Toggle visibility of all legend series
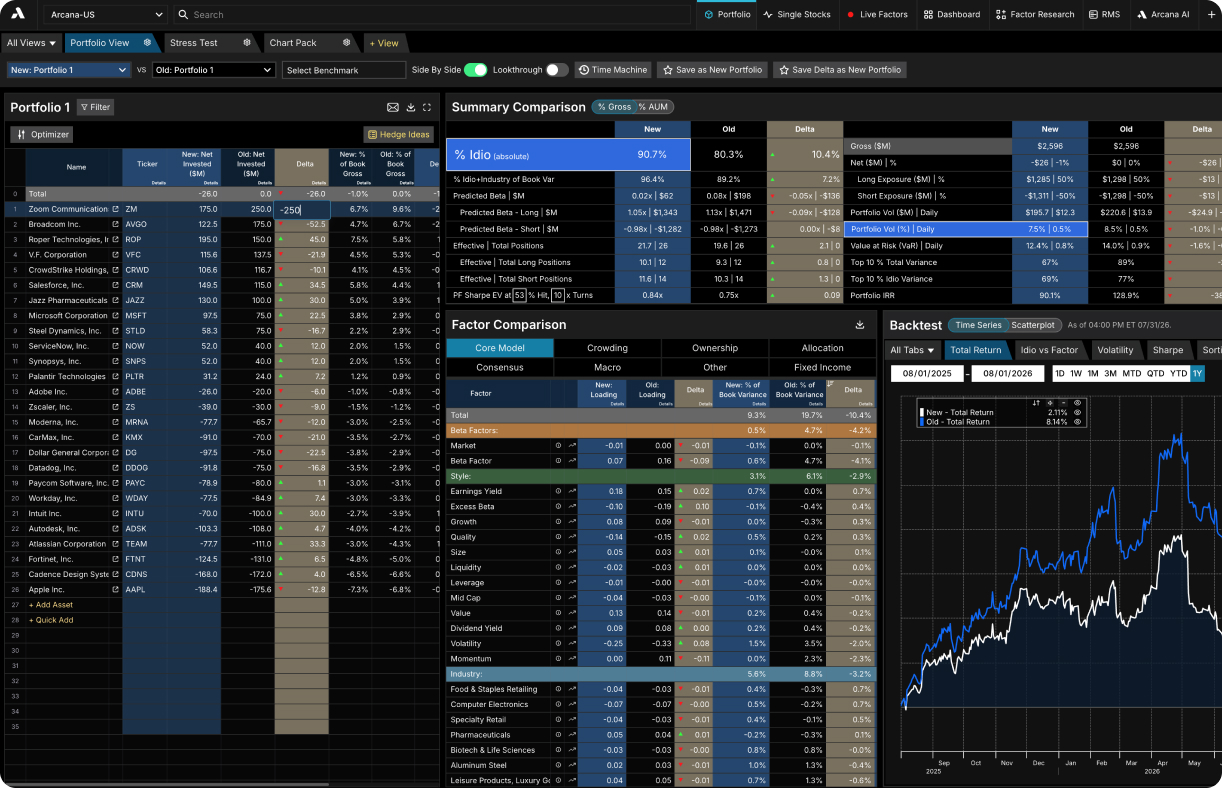Viewport: 1222px width, 788px height. click(x=1078, y=403)
